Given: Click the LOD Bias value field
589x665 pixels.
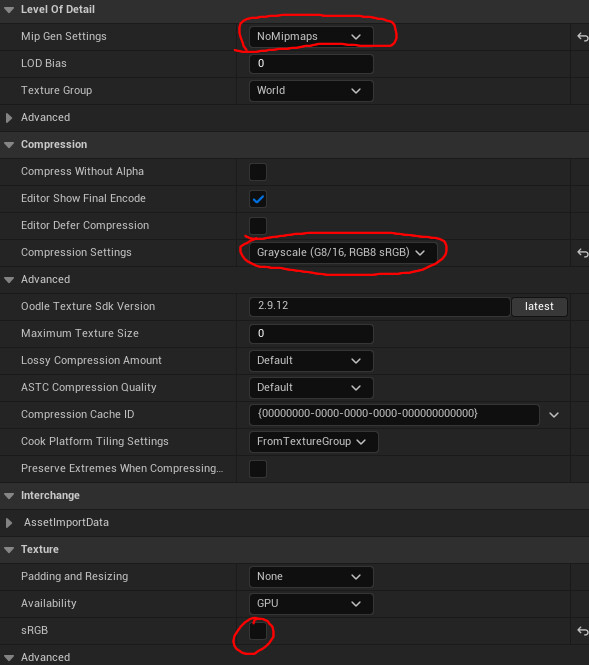Looking at the screenshot, I should 311,64.
